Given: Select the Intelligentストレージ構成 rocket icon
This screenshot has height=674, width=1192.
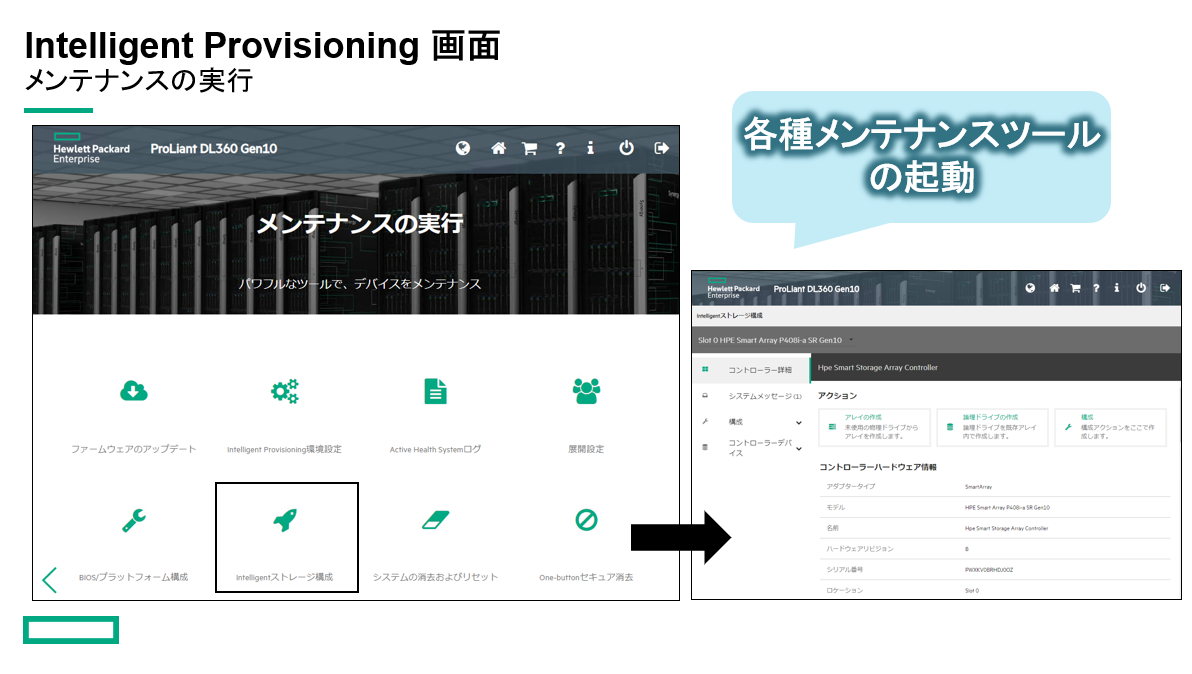Looking at the screenshot, I should [287, 520].
